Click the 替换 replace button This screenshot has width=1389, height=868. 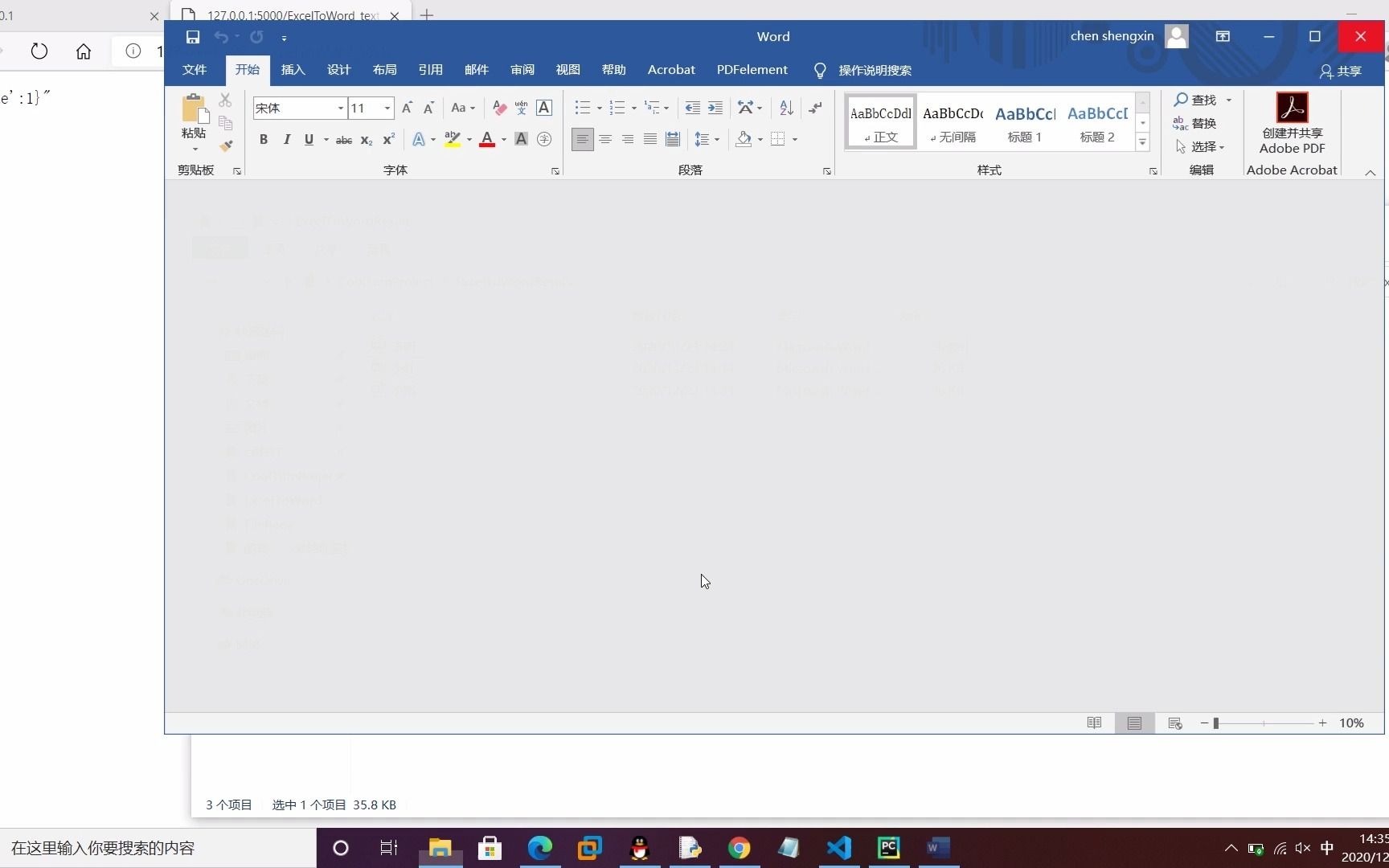coord(1194,124)
